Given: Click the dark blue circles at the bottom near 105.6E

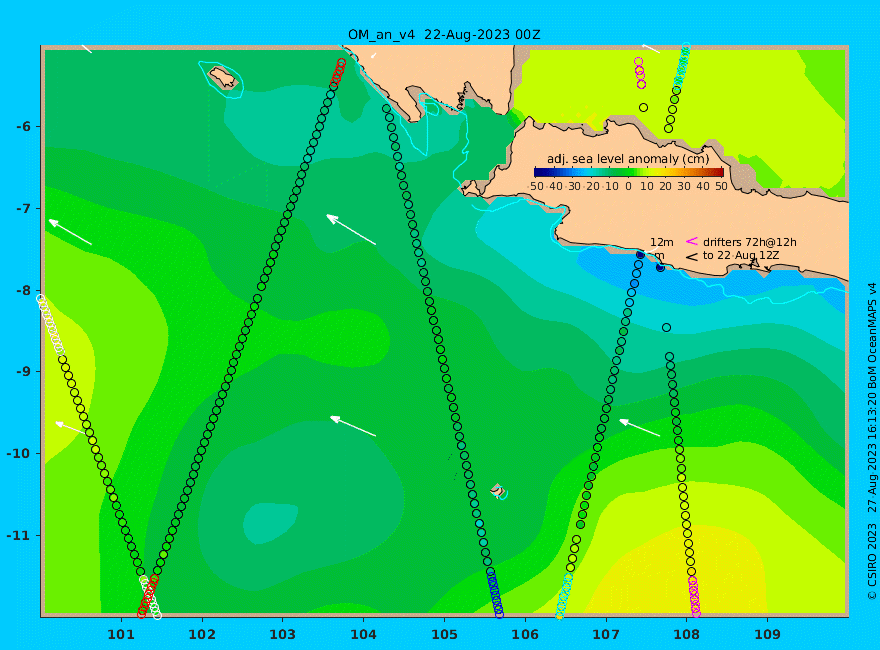Looking at the screenshot, I should [495, 594].
